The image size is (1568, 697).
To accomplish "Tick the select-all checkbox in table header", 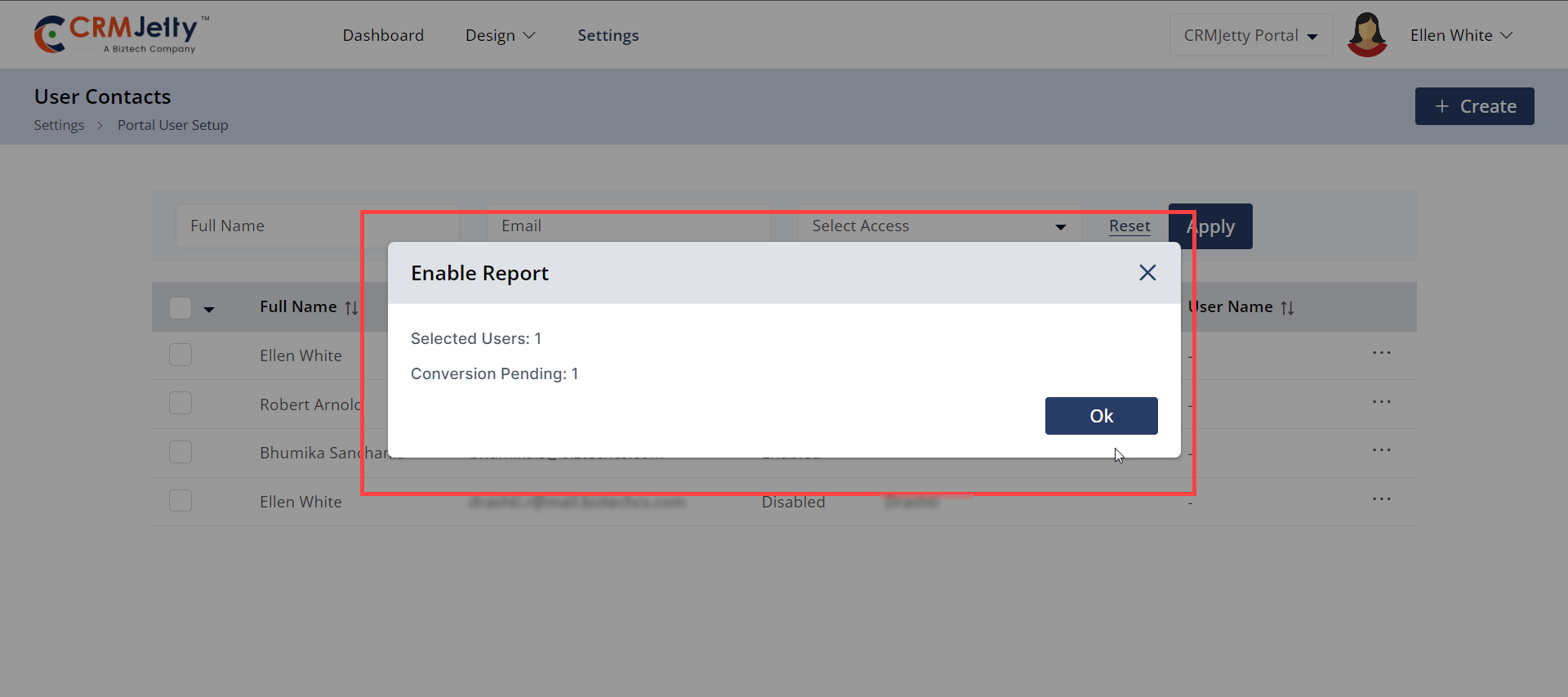I will (x=180, y=308).
